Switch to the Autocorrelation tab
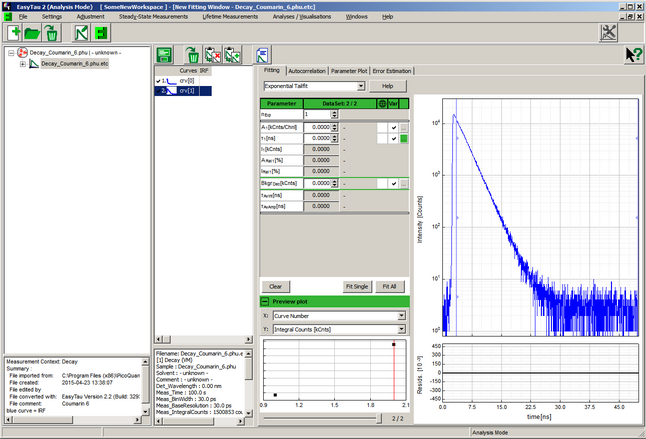Image resolution: width=646 pixels, height=439 pixels. [306, 71]
